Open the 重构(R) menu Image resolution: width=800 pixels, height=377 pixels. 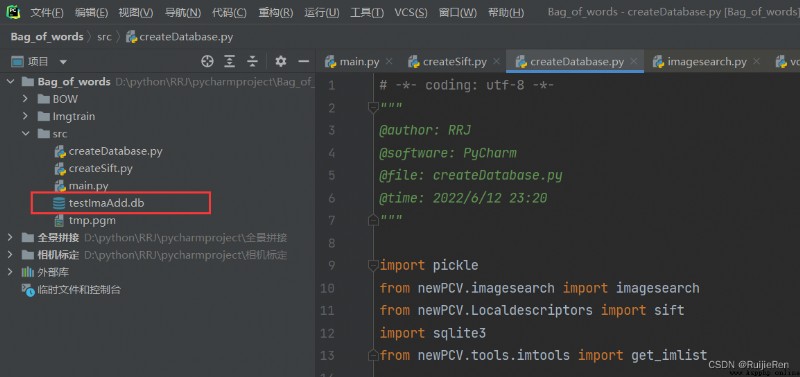coord(276,12)
